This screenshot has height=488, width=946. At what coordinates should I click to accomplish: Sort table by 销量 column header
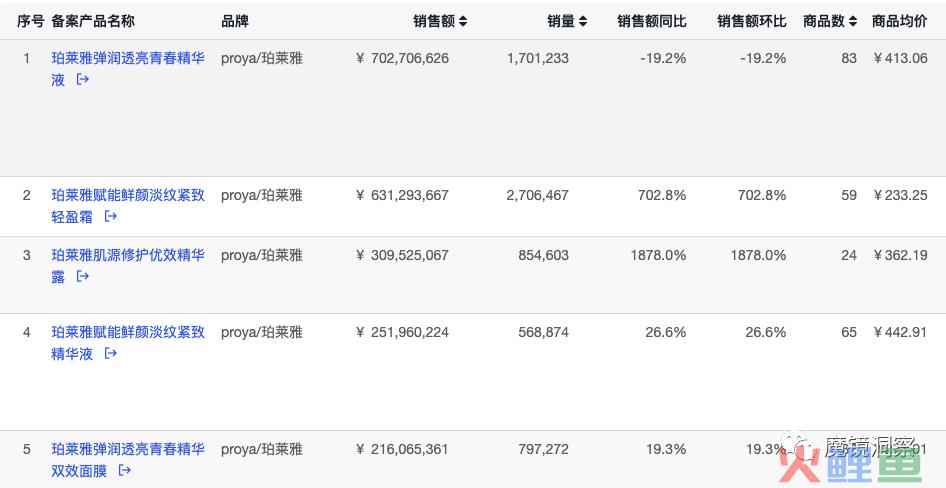(561, 21)
